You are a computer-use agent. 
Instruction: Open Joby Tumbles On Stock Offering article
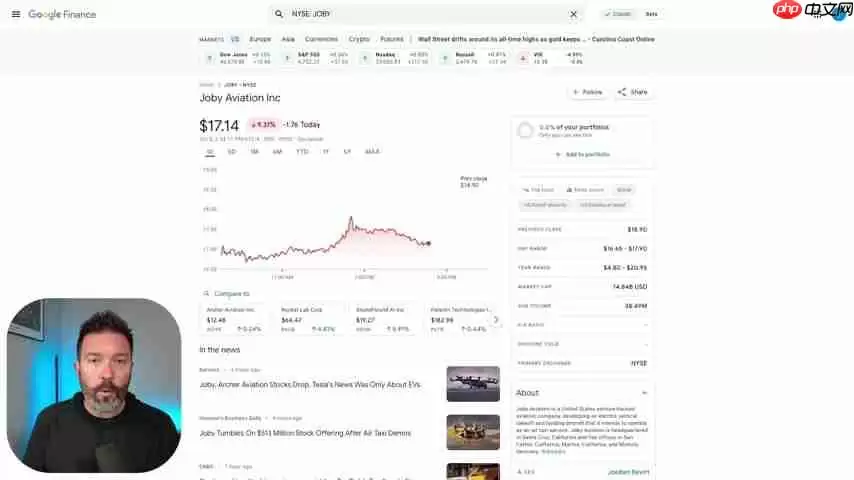pyautogui.click(x=305, y=433)
